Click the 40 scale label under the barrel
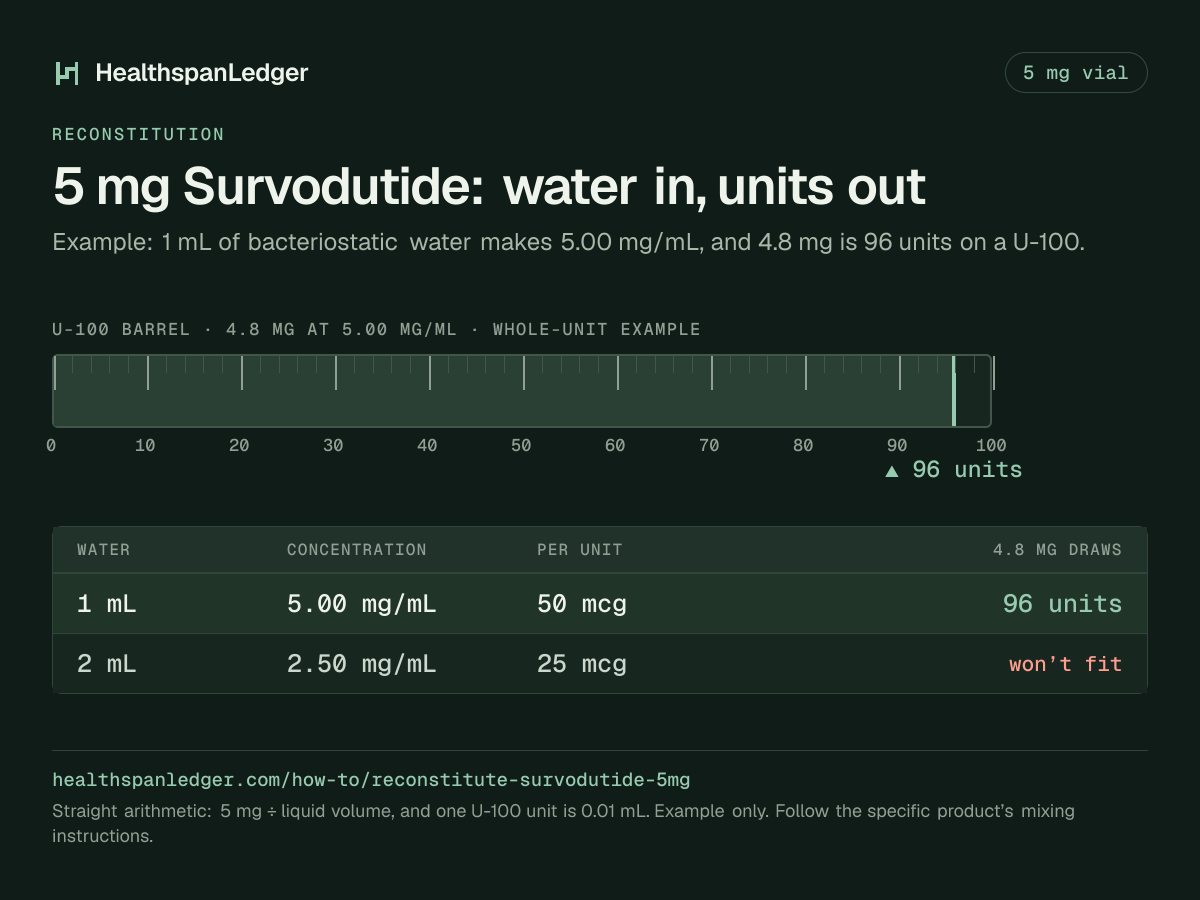Viewport: 1200px width, 900px height. click(x=427, y=445)
